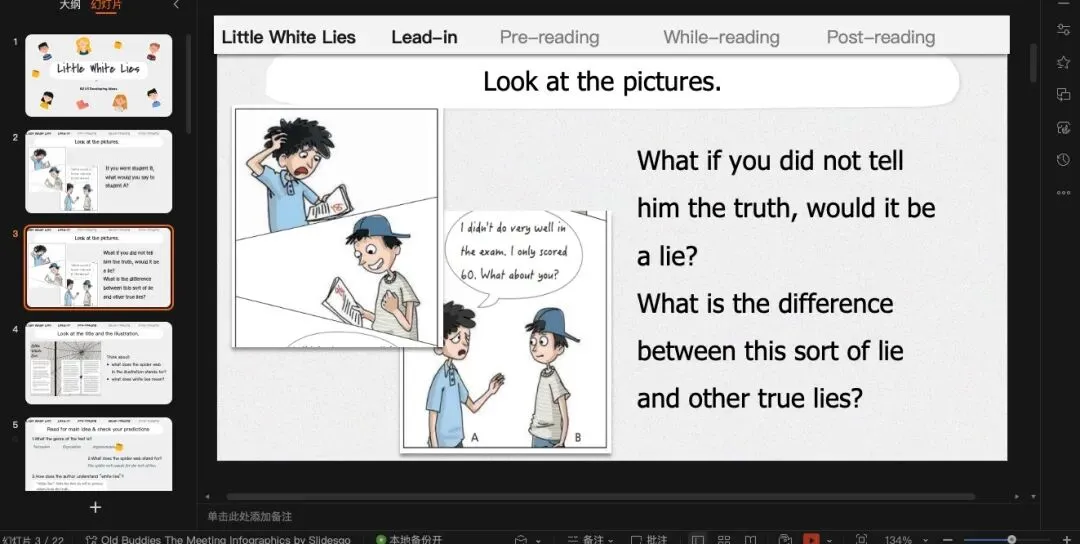Open more options three-dots in right sidebar
This screenshot has width=1080, height=544.
pos(1063,193)
